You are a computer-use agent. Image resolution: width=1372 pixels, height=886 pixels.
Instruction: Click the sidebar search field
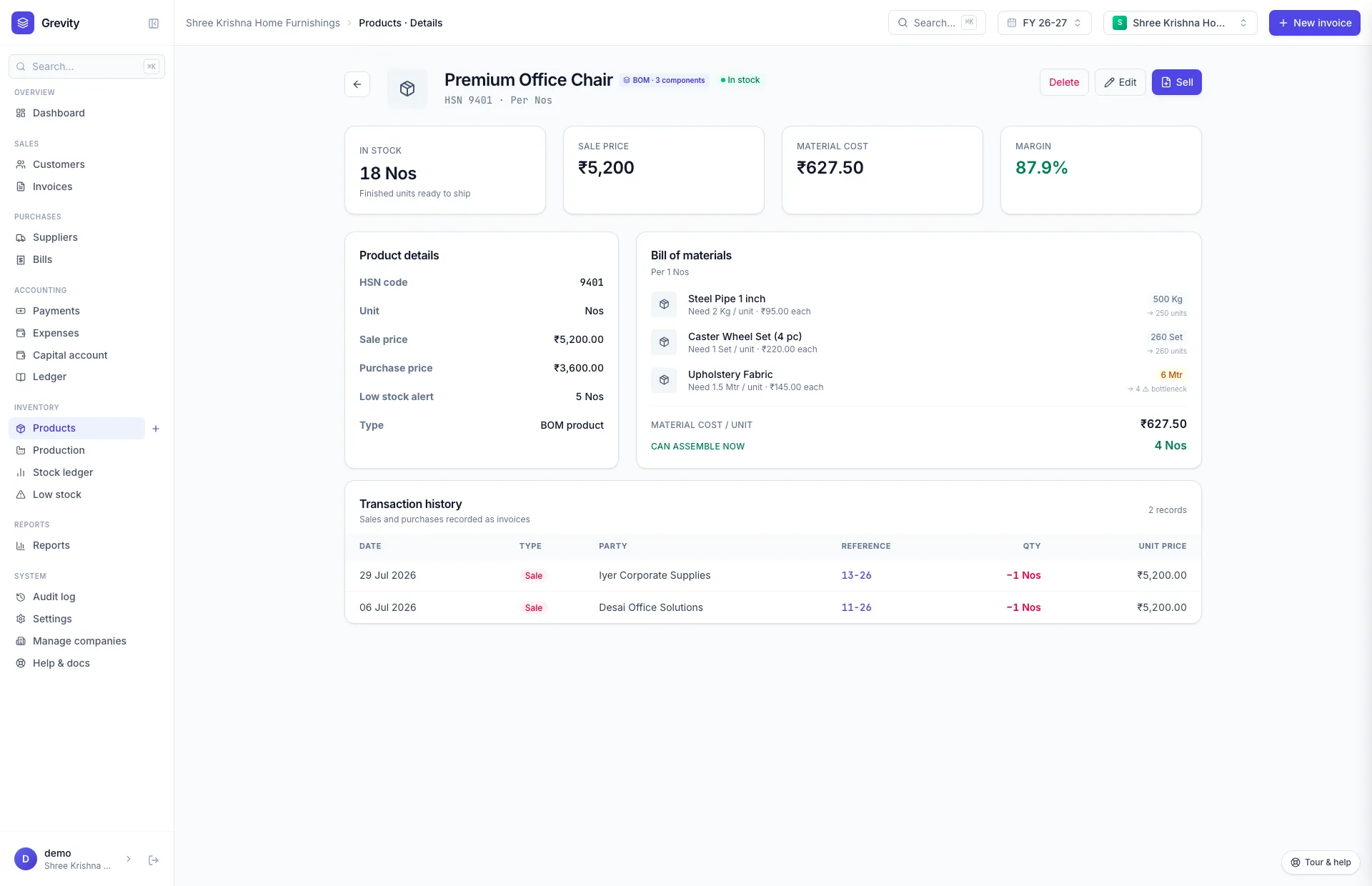pos(86,66)
